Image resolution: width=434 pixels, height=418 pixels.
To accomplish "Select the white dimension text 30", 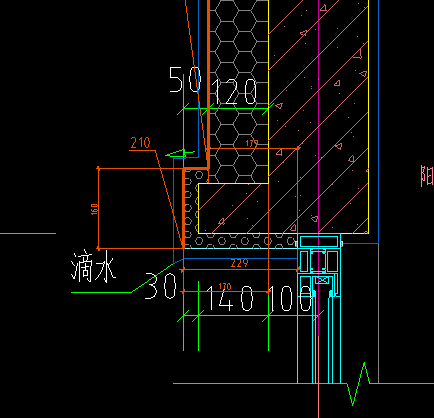I will tap(161, 286).
